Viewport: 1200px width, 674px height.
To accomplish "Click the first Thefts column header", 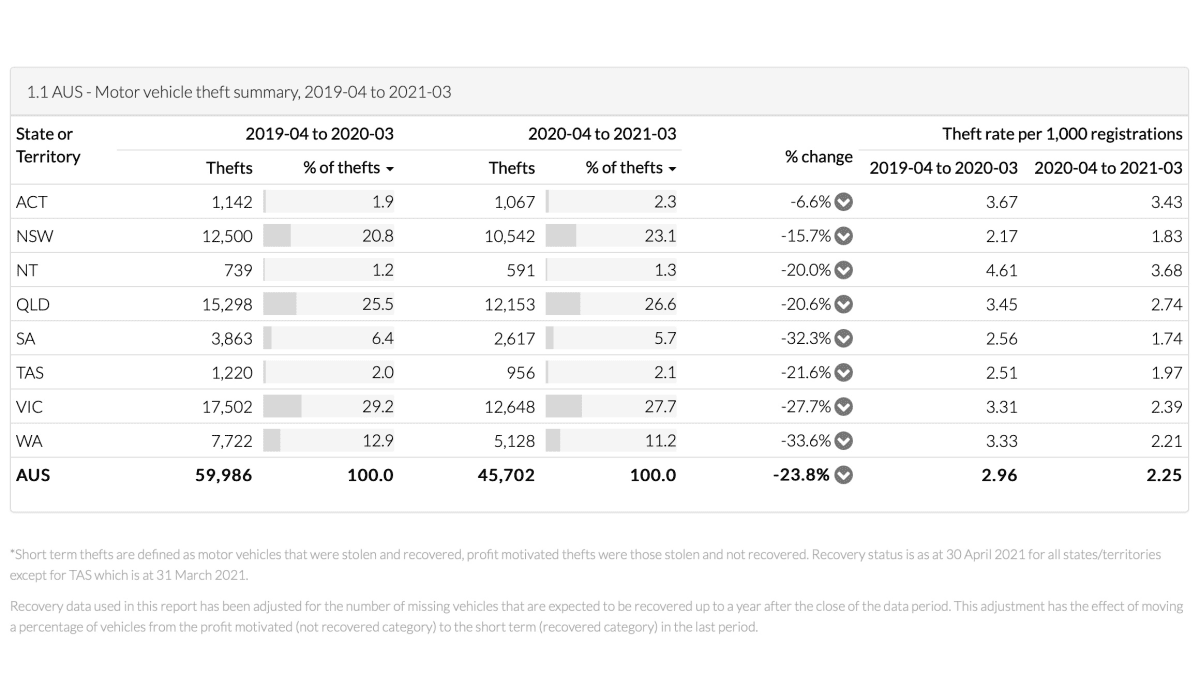I will (x=229, y=168).
